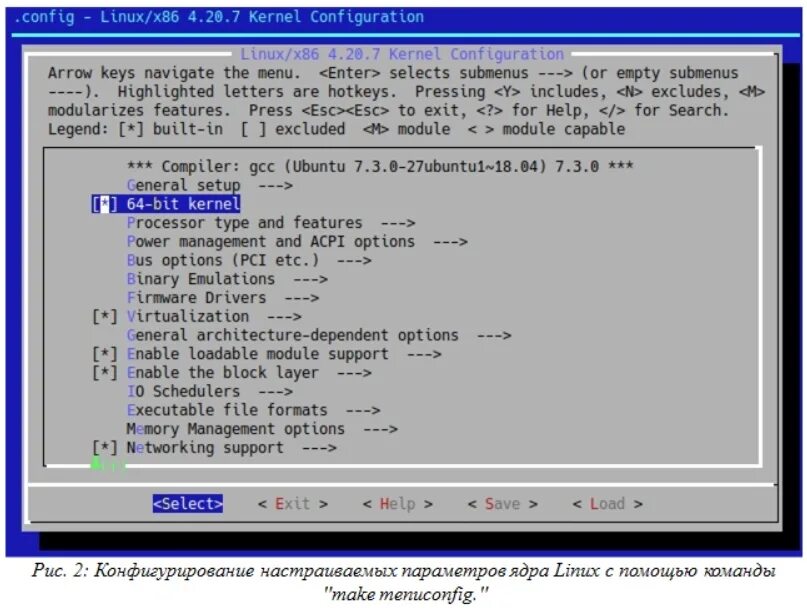Image resolution: width=807 pixels, height=613 pixels.
Task: Select the highlighted 64-bit kernel label
Action: point(183,204)
